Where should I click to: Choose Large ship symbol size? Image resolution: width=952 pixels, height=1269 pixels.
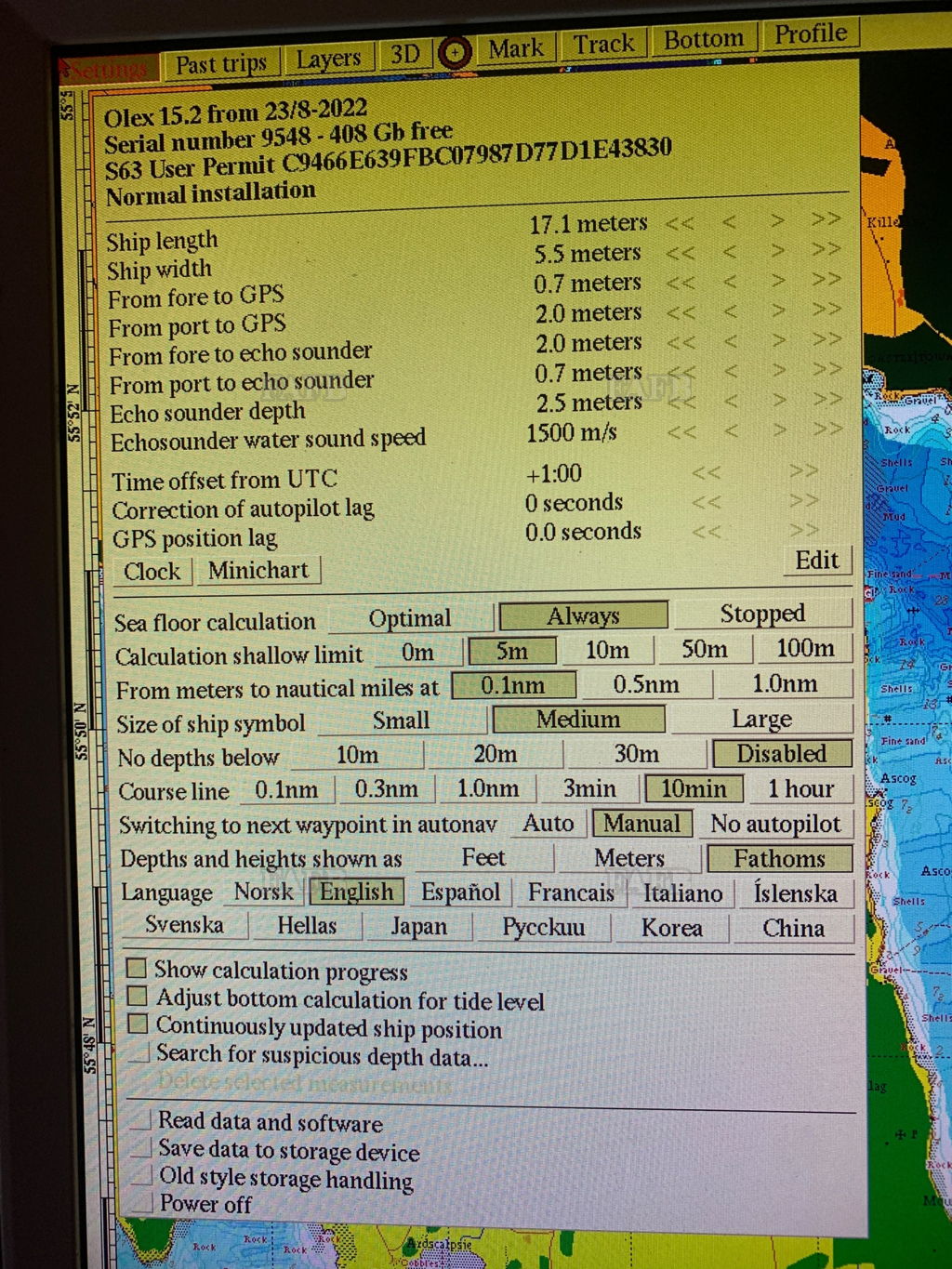[x=761, y=719]
